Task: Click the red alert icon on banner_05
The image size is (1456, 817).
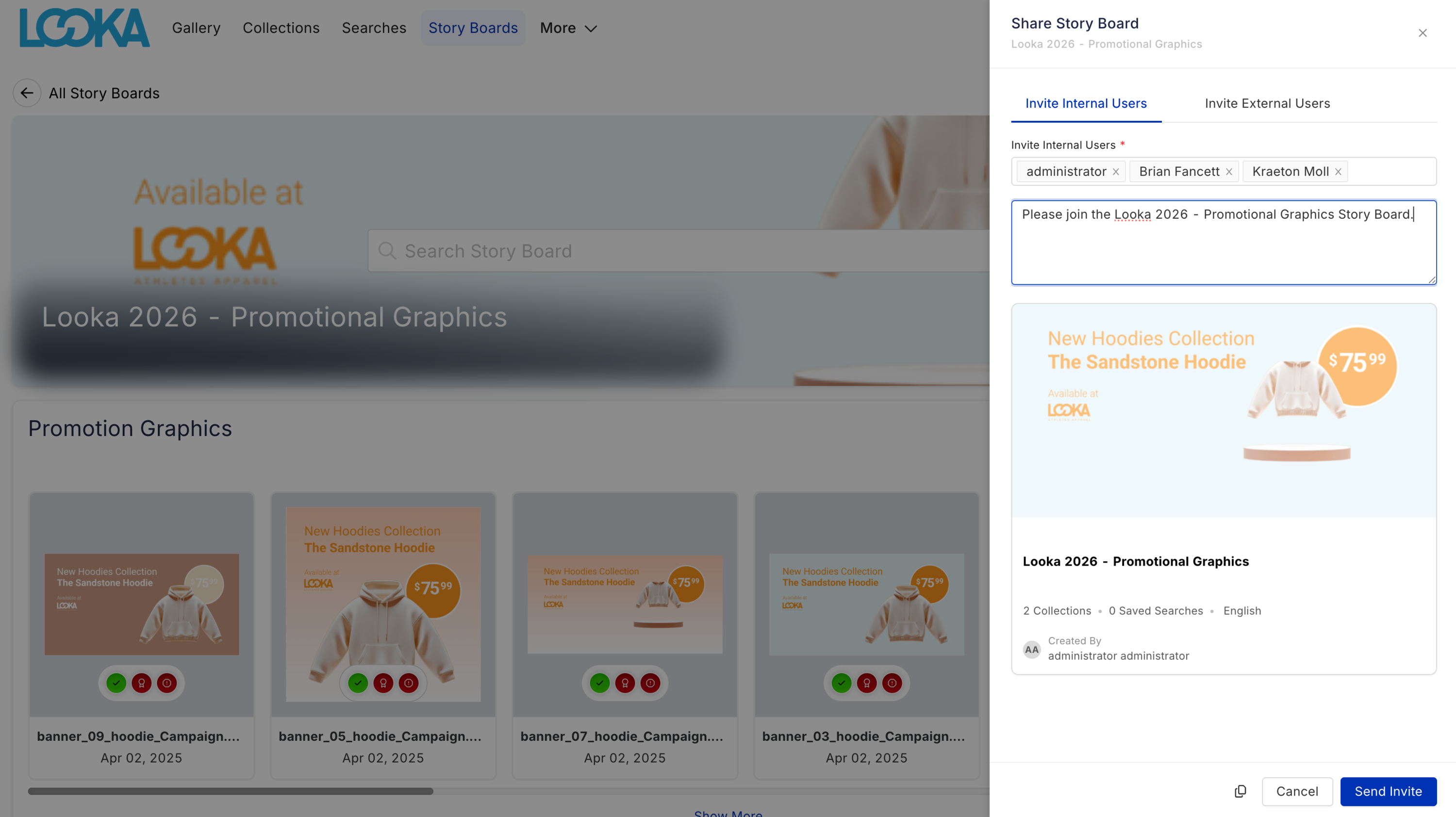Action: pos(409,683)
